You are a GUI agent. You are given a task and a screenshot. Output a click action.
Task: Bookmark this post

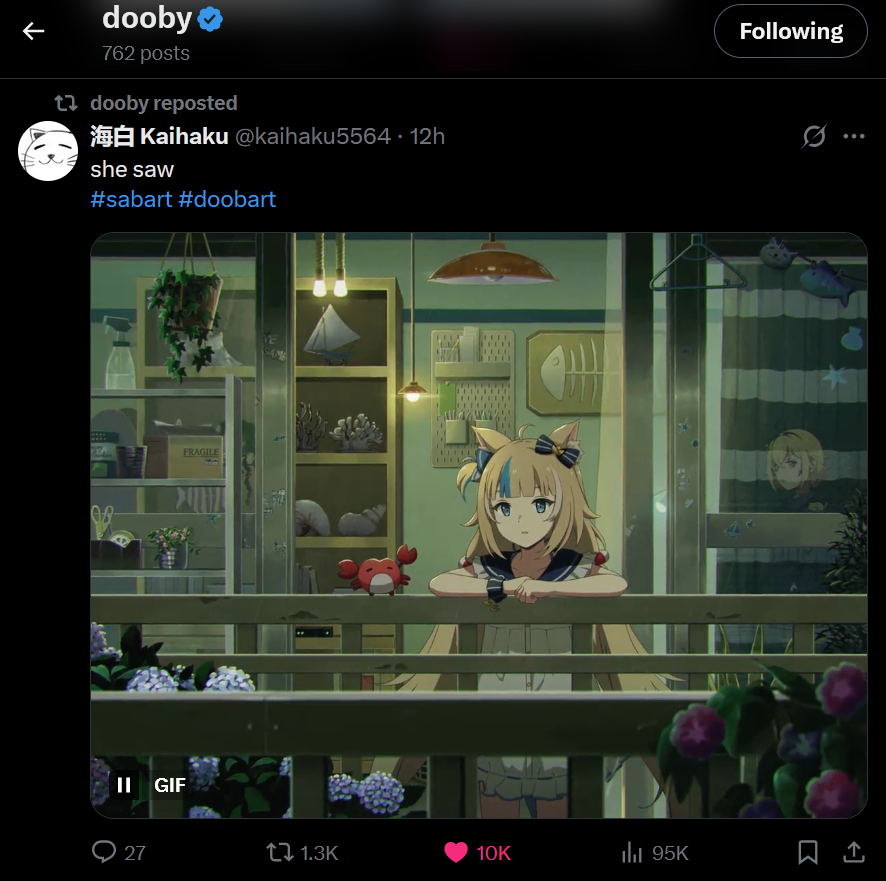pyautogui.click(x=807, y=852)
